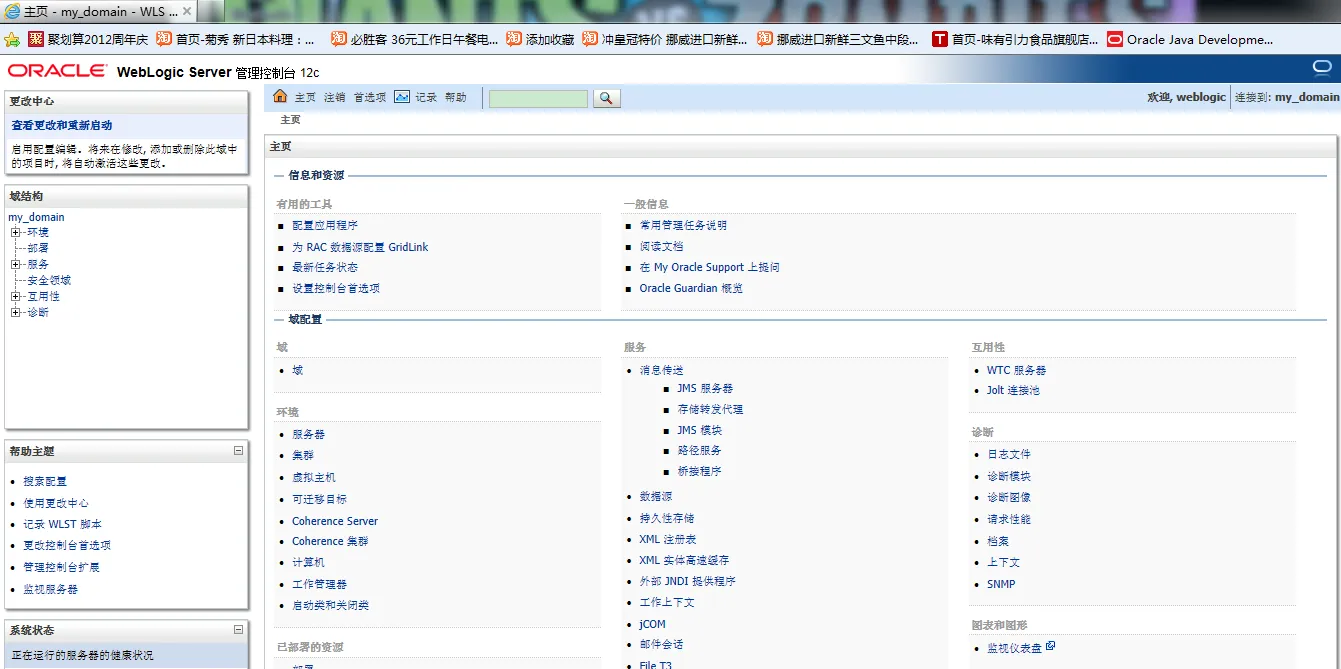Collapse the 系统状态 panel
1341x669 pixels.
pos(238,630)
